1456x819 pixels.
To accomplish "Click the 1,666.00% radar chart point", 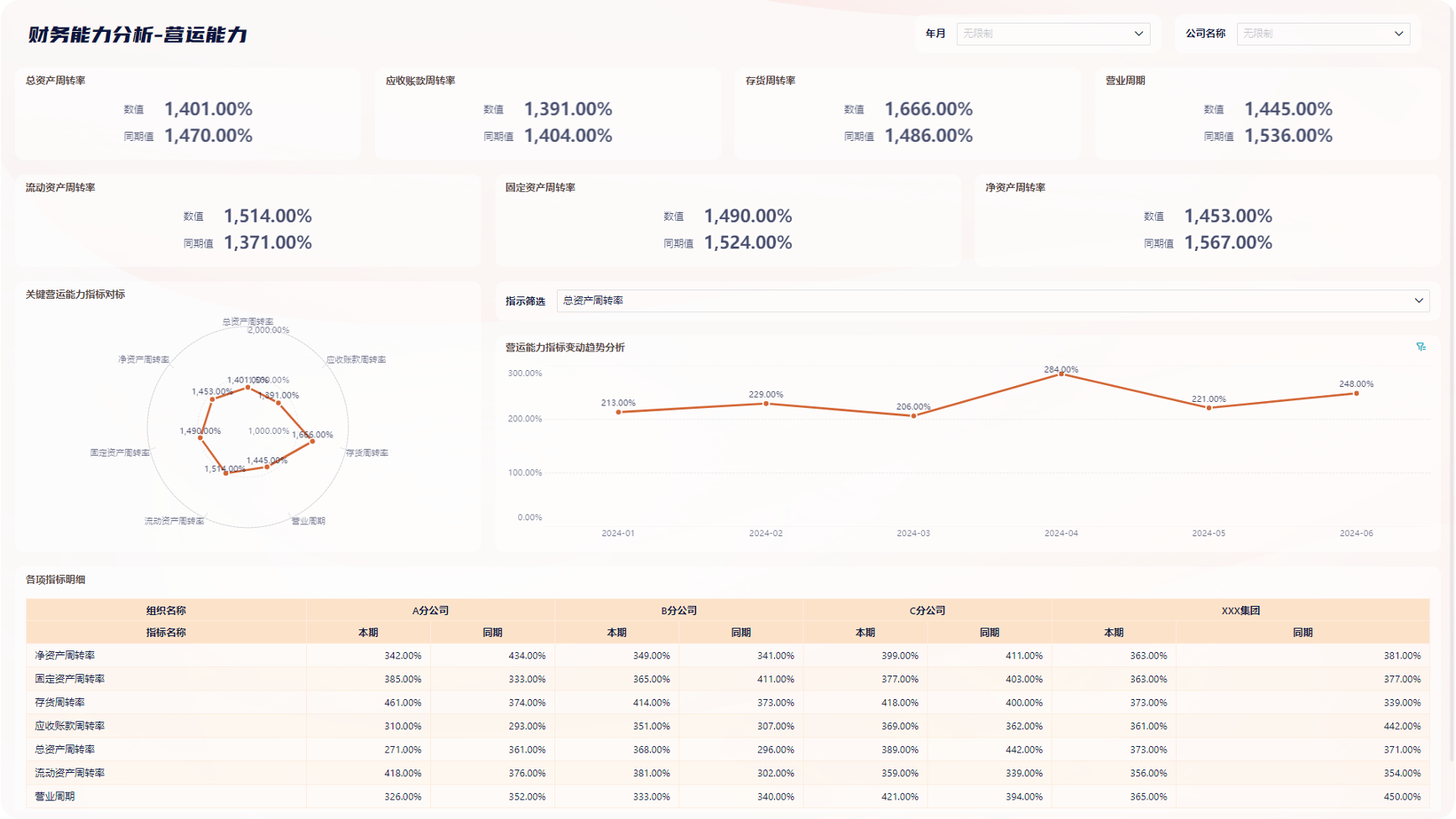I will [x=313, y=441].
